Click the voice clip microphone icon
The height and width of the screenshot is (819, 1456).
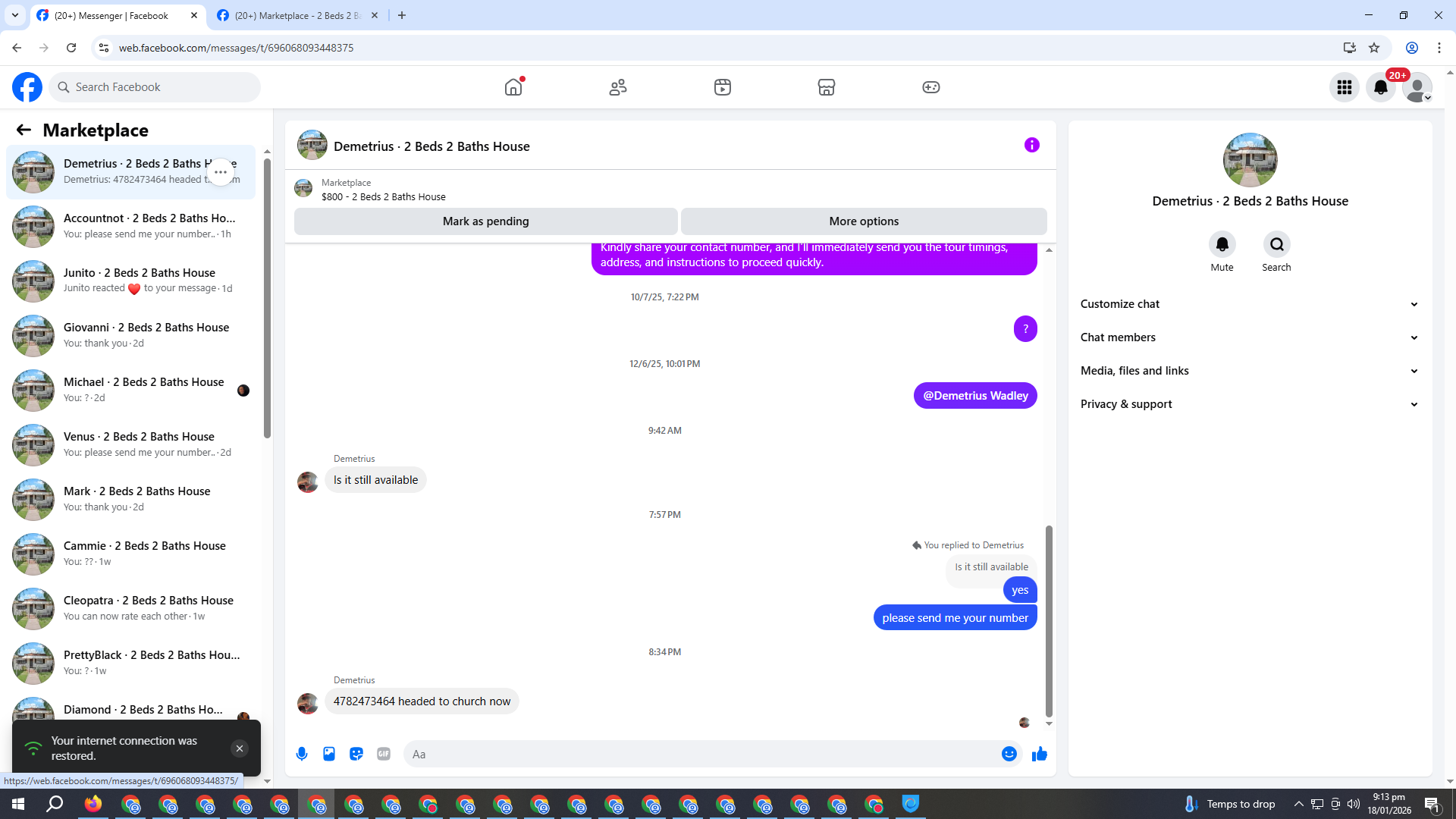(x=302, y=754)
